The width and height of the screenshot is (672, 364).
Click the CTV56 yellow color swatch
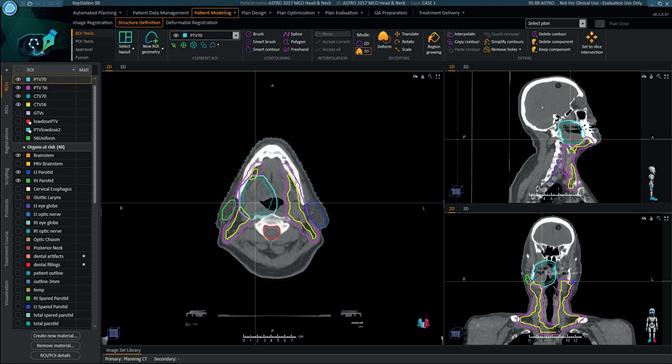(x=28, y=105)
